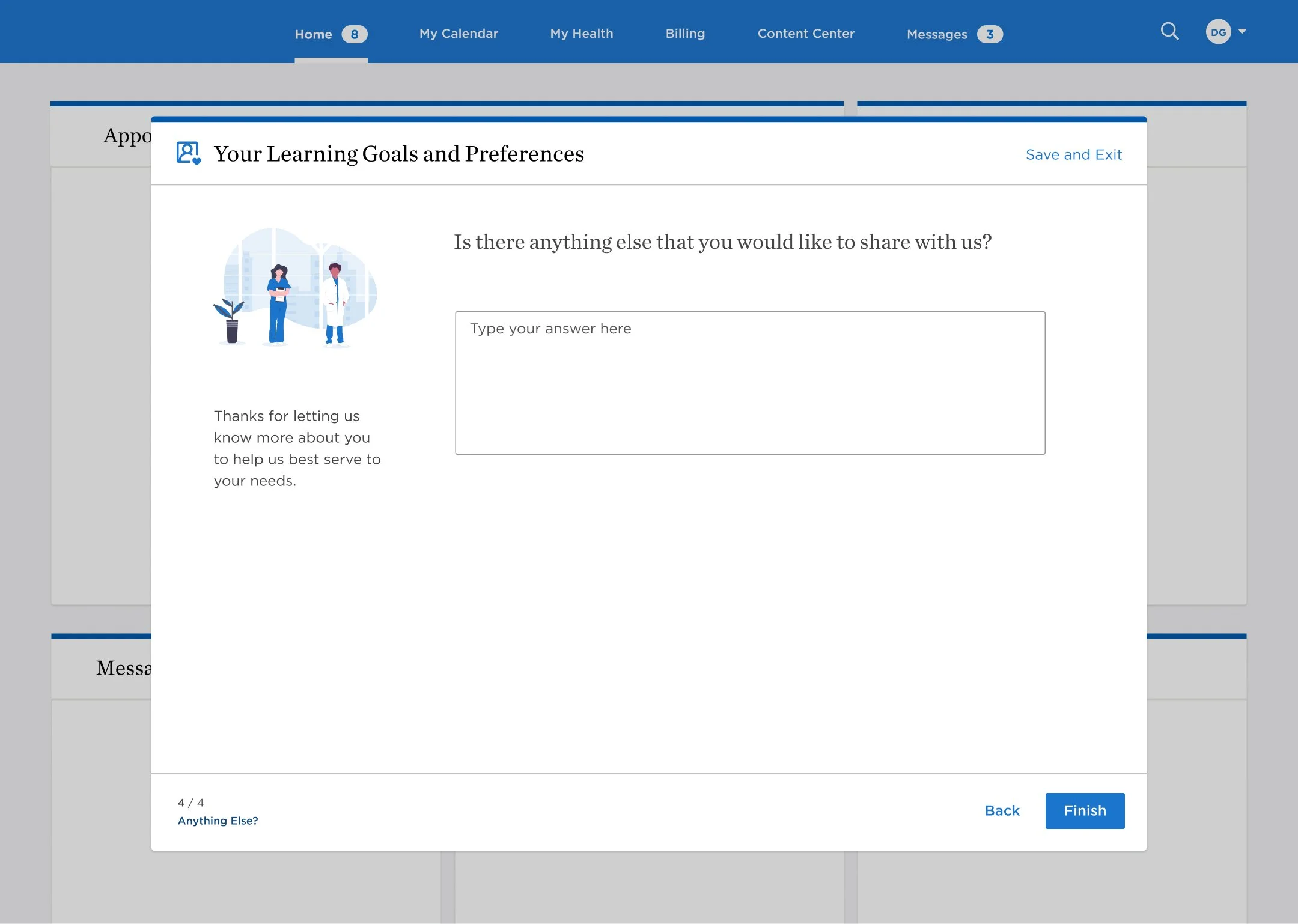Open the Billing tab
Viewport: 1298px width, 924px height.
685,34
